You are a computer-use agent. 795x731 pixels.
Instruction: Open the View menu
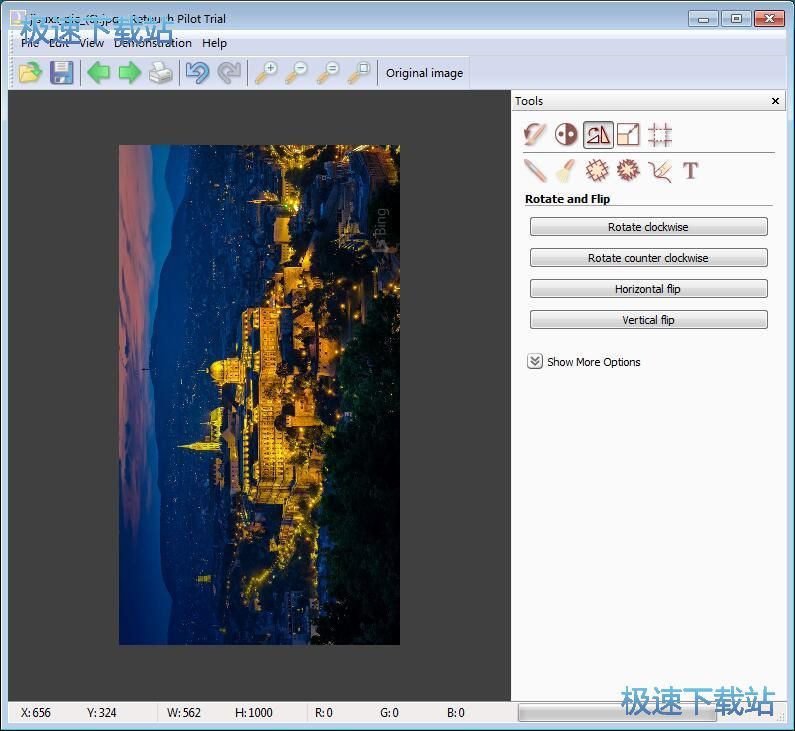coord(91,43)
